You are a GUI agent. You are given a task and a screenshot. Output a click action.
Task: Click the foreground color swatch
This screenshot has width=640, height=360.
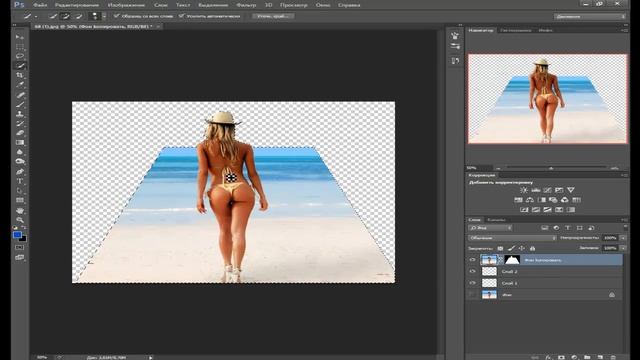[17, 235]
